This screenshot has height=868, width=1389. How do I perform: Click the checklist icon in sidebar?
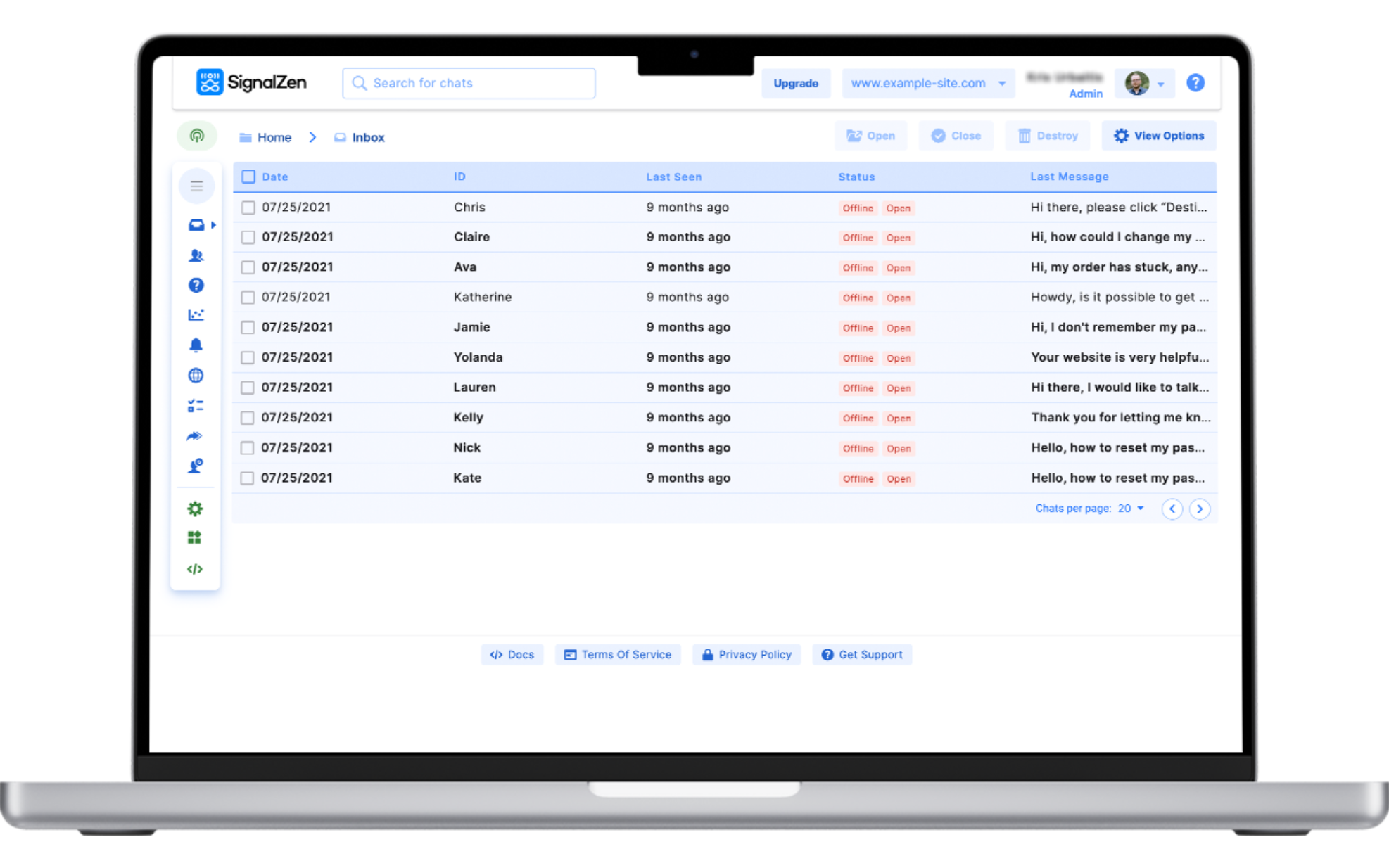[196, 405]
